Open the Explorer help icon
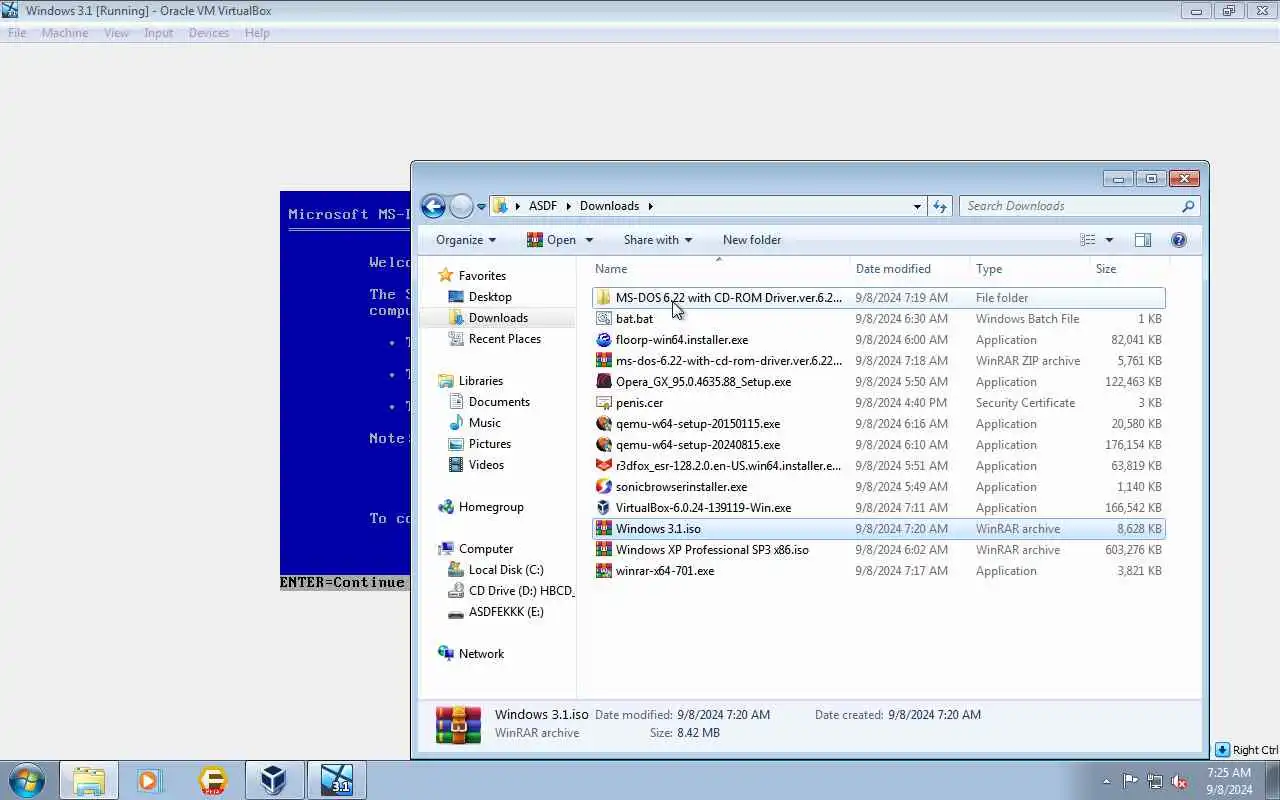The image size is (1280, 800). click(1179, 240)
